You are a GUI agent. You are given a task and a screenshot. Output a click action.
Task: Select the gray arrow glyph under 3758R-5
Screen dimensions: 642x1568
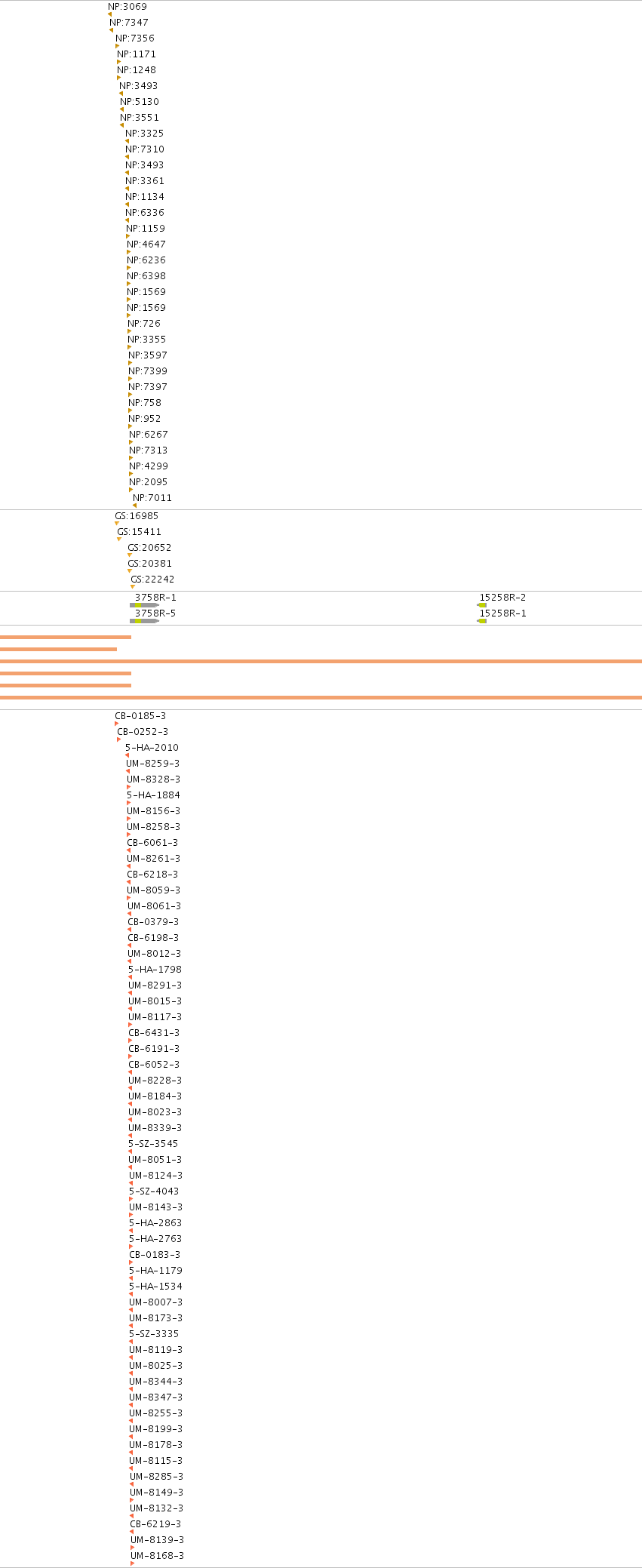coord(144,621)
